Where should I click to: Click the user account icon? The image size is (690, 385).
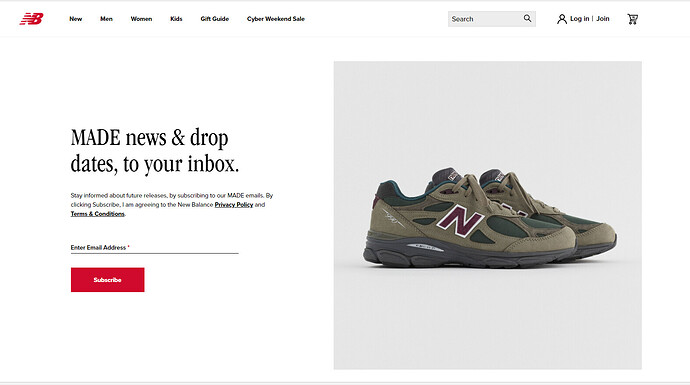(x=562, y=19)
